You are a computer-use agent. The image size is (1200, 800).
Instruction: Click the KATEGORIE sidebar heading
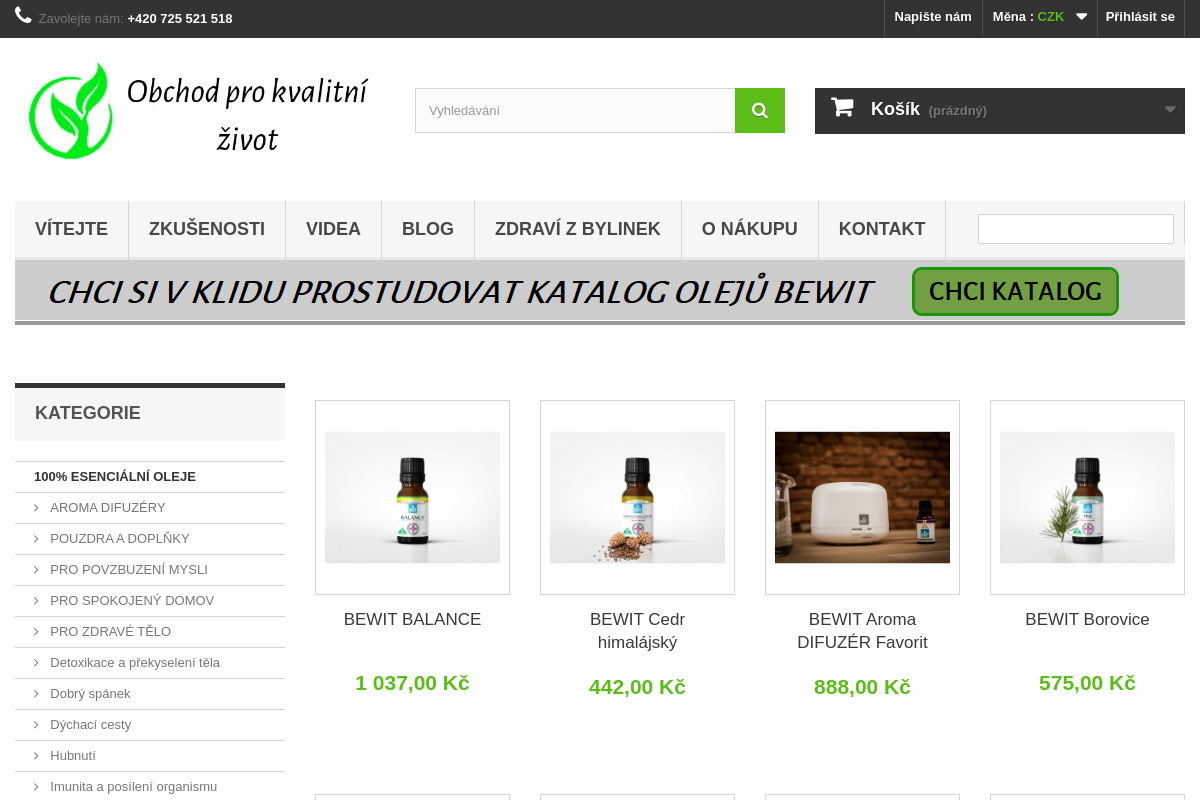click(x=88, y=413)
